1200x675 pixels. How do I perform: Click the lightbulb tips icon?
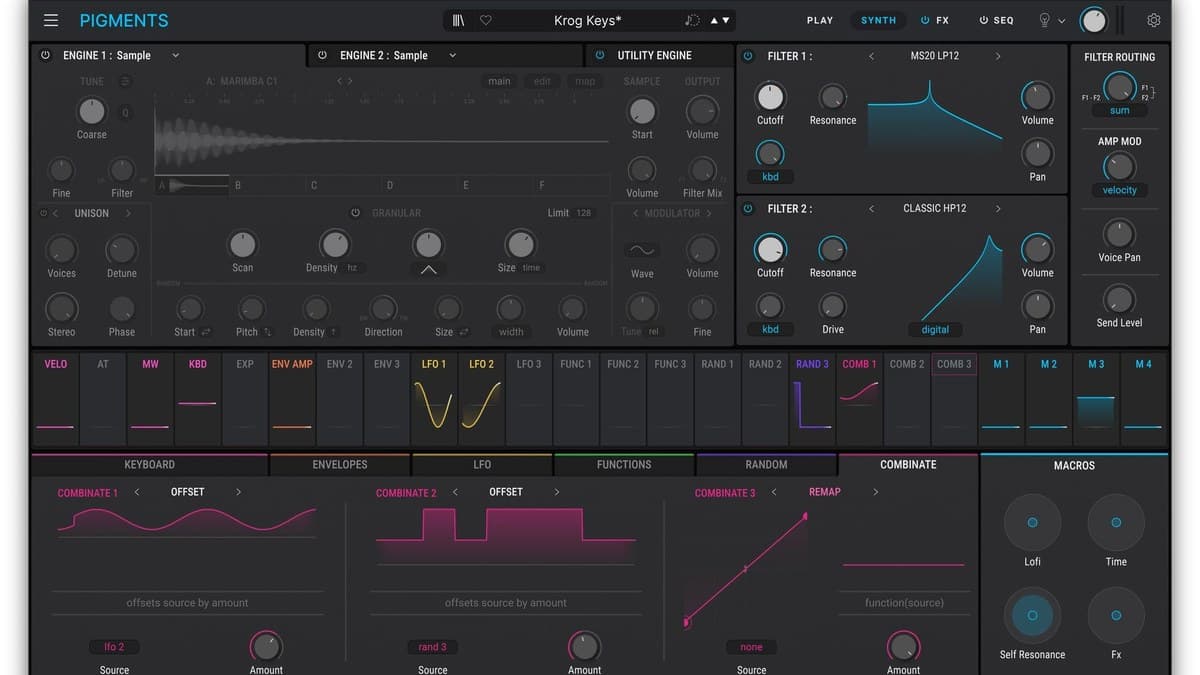(x=1045, y=20)
